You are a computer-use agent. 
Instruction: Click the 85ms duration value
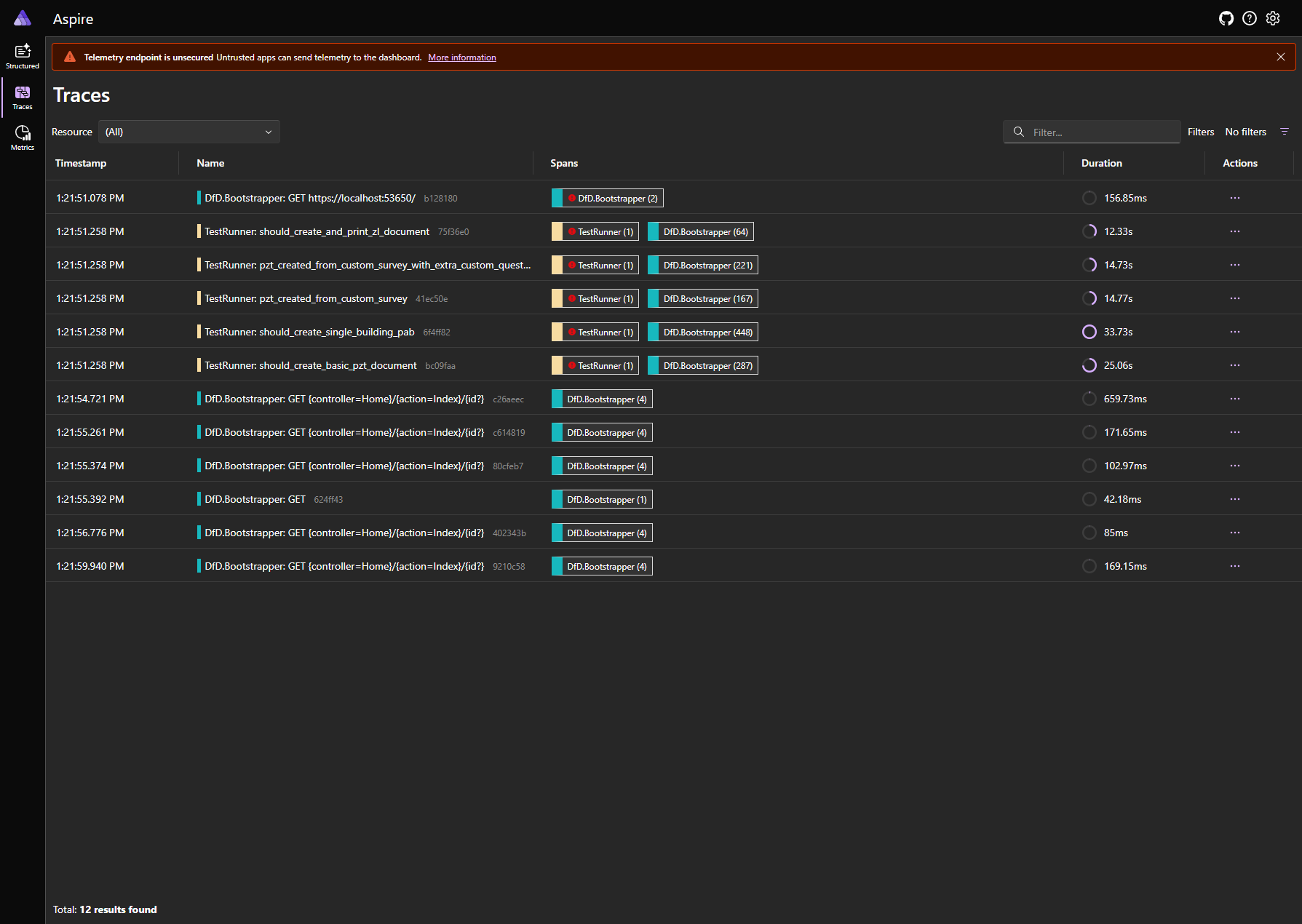(x=1116, y=533)
